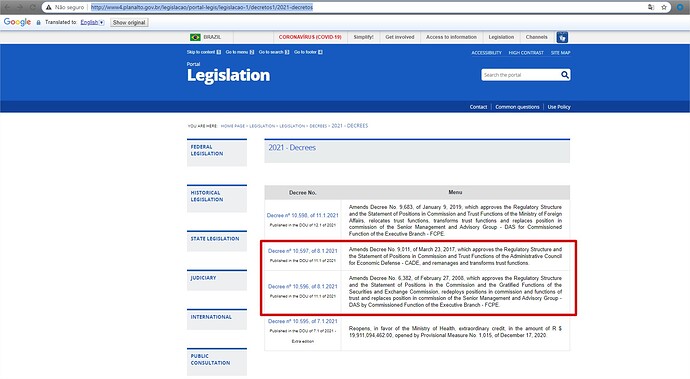Open the Channels top bar item
This screenshot has height=379, width=690.
[536, 37]
